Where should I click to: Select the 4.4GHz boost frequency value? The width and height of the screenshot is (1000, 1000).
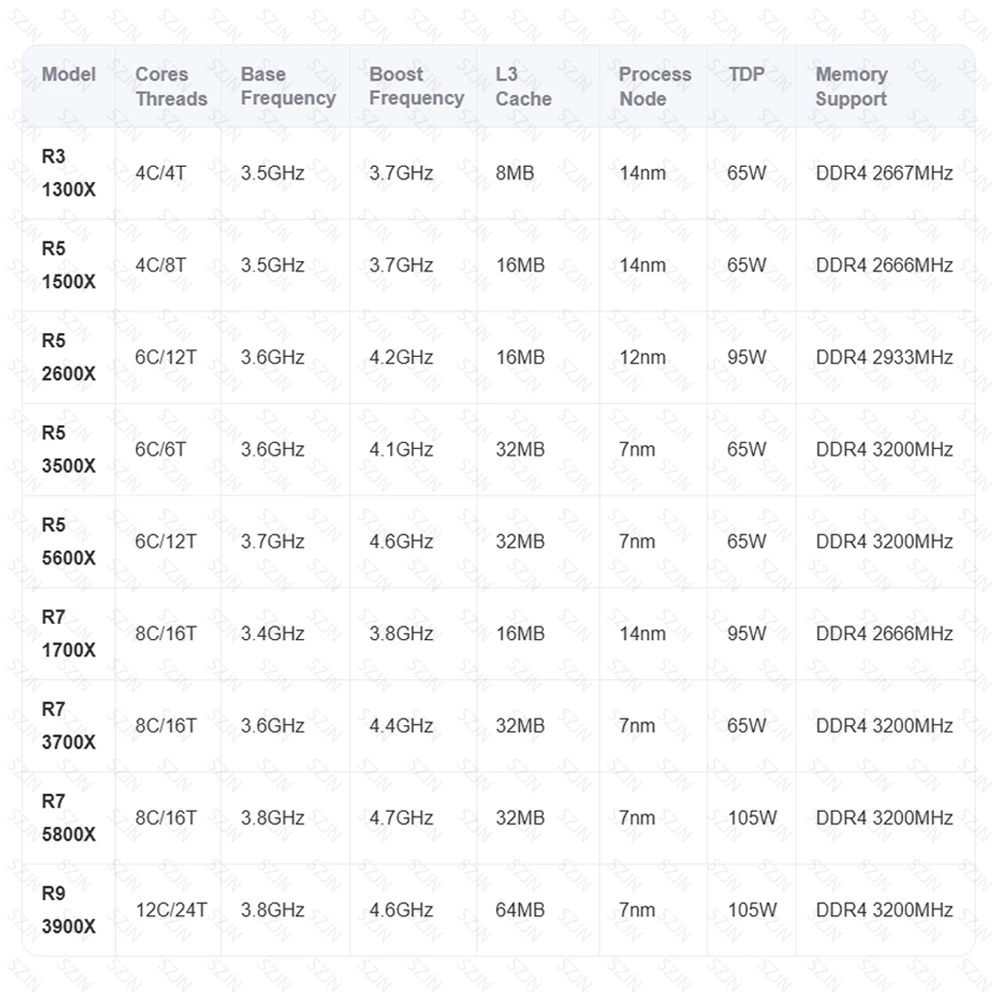pos(401,726)
